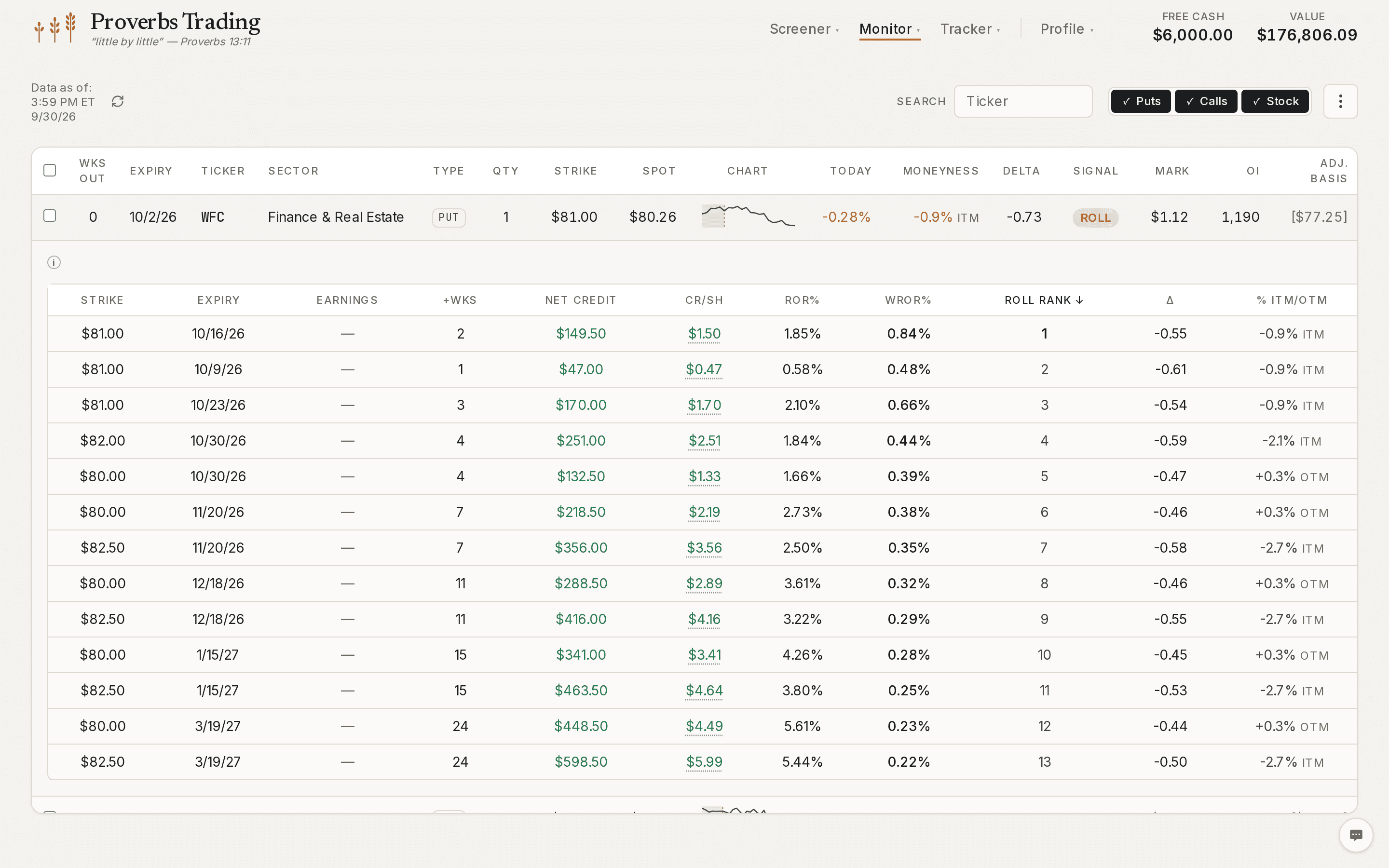Click the PUT type badge for WFC
Viewport: 1389px width, 868px height.
pyautogui.click(x=448, y=217)
